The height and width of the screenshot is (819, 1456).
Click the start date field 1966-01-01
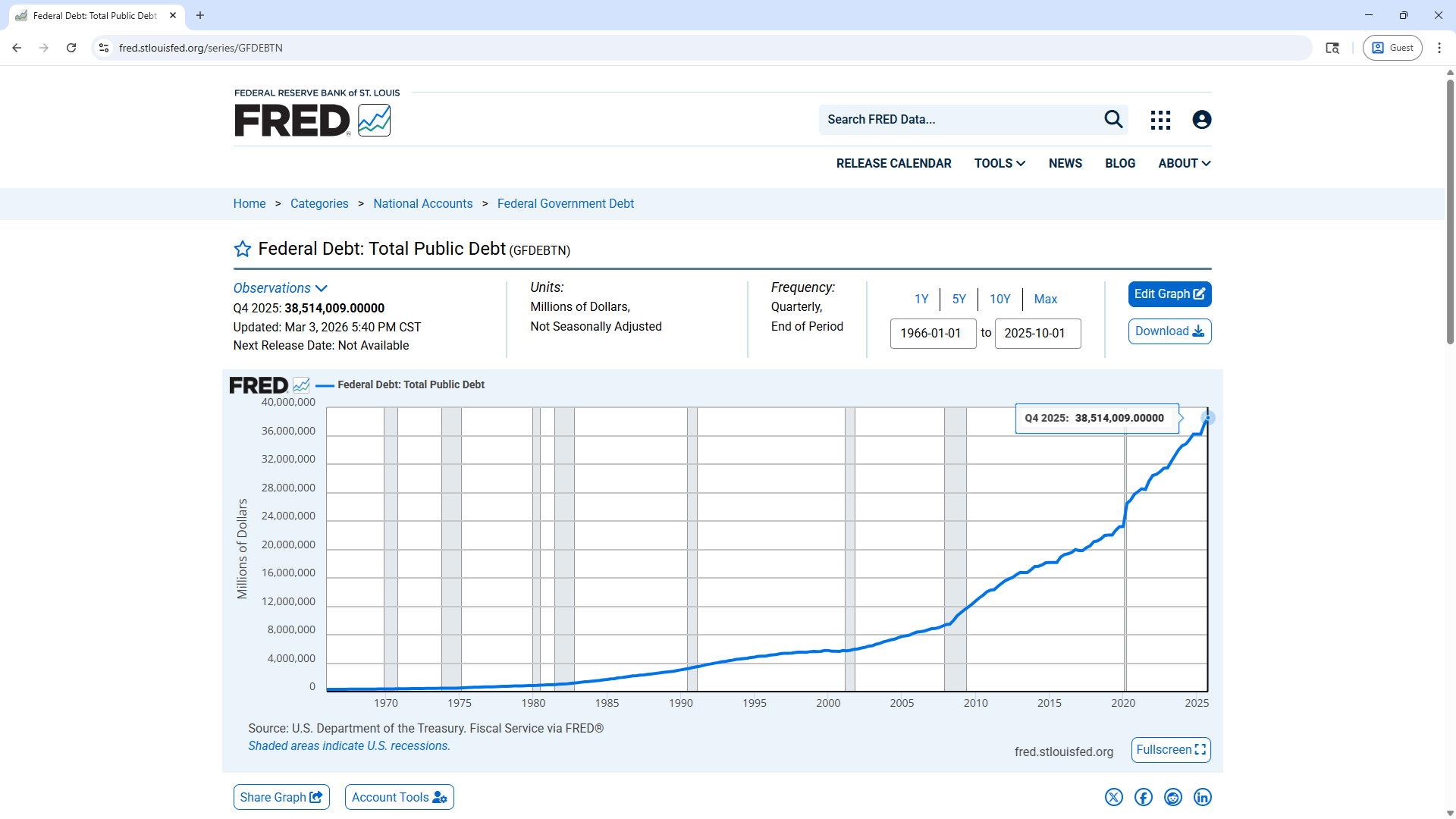point(933,333)
